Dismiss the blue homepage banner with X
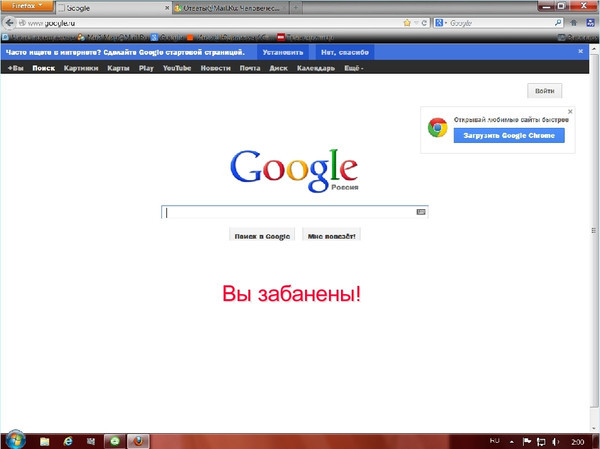Screen dimensions: 600x449 580,51
